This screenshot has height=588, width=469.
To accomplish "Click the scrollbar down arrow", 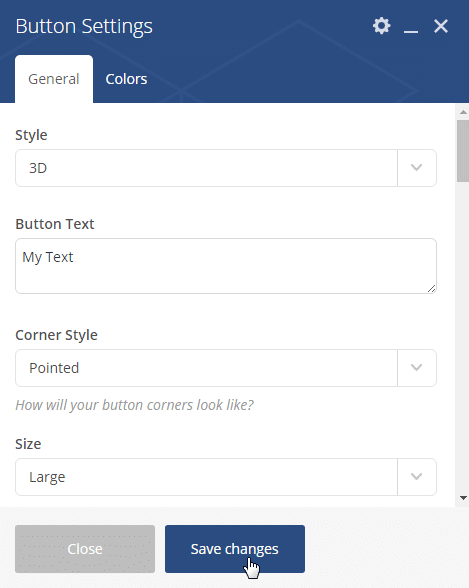I will (463, 498).
